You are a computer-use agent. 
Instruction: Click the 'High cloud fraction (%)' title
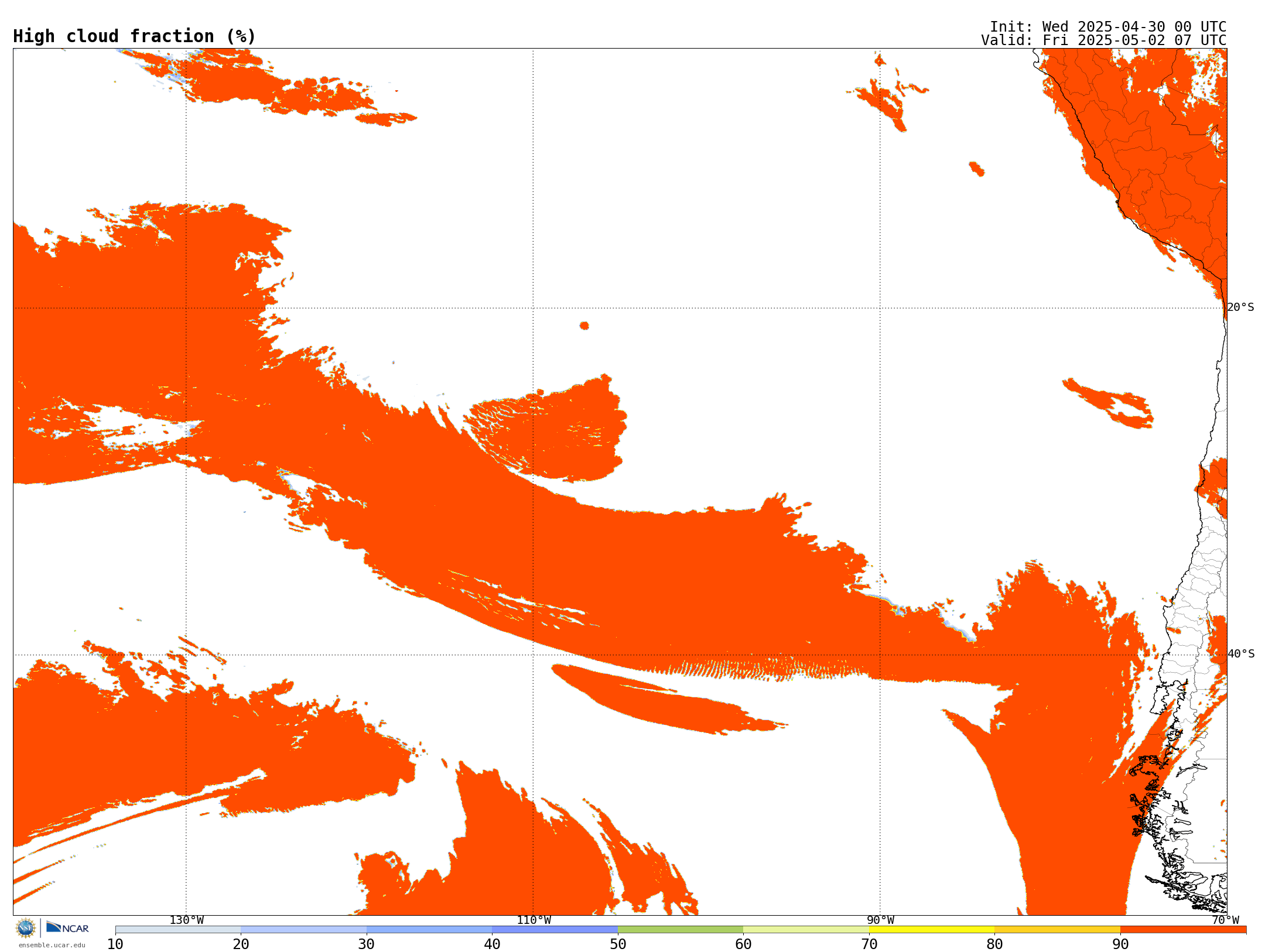135,36
